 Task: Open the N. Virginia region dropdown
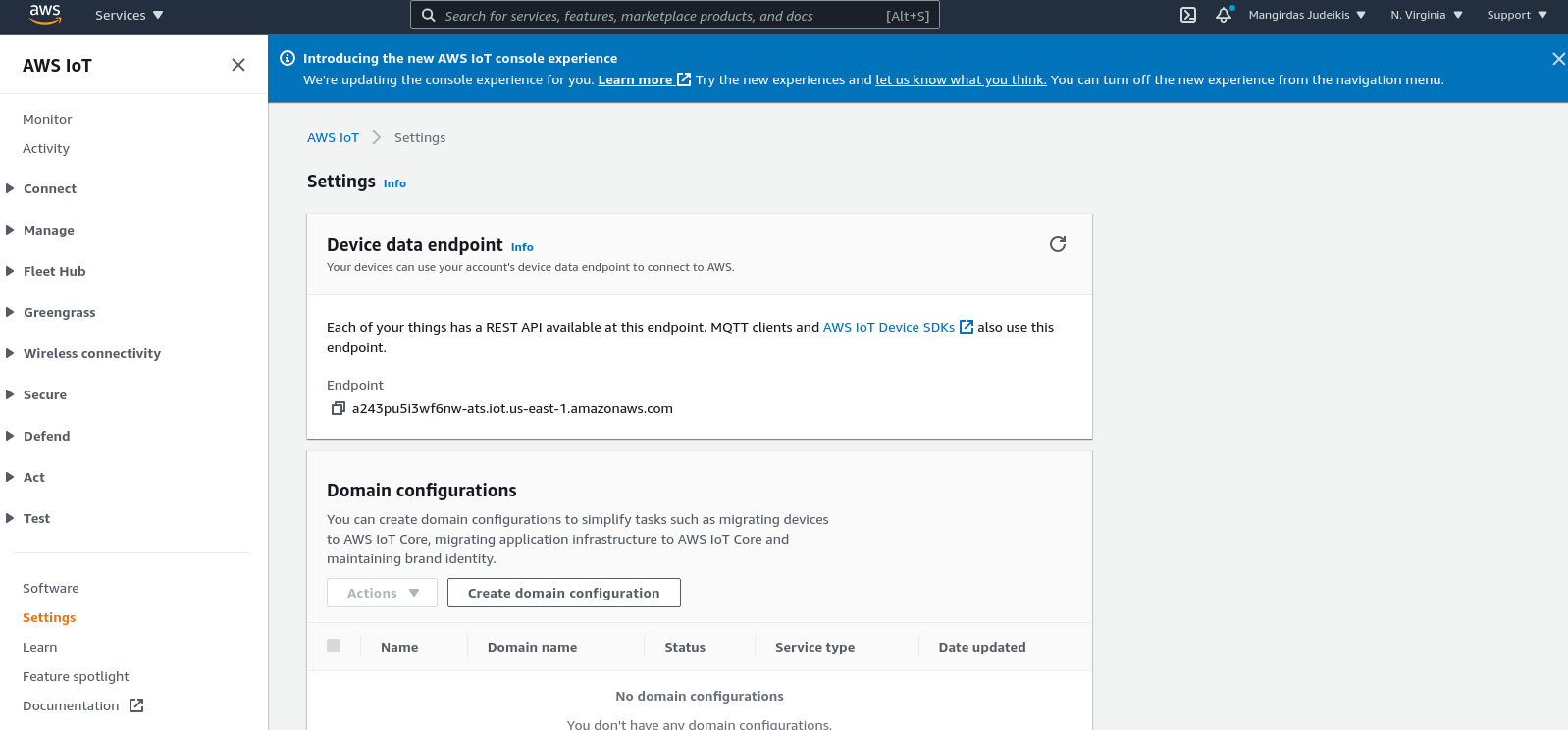1426,15
